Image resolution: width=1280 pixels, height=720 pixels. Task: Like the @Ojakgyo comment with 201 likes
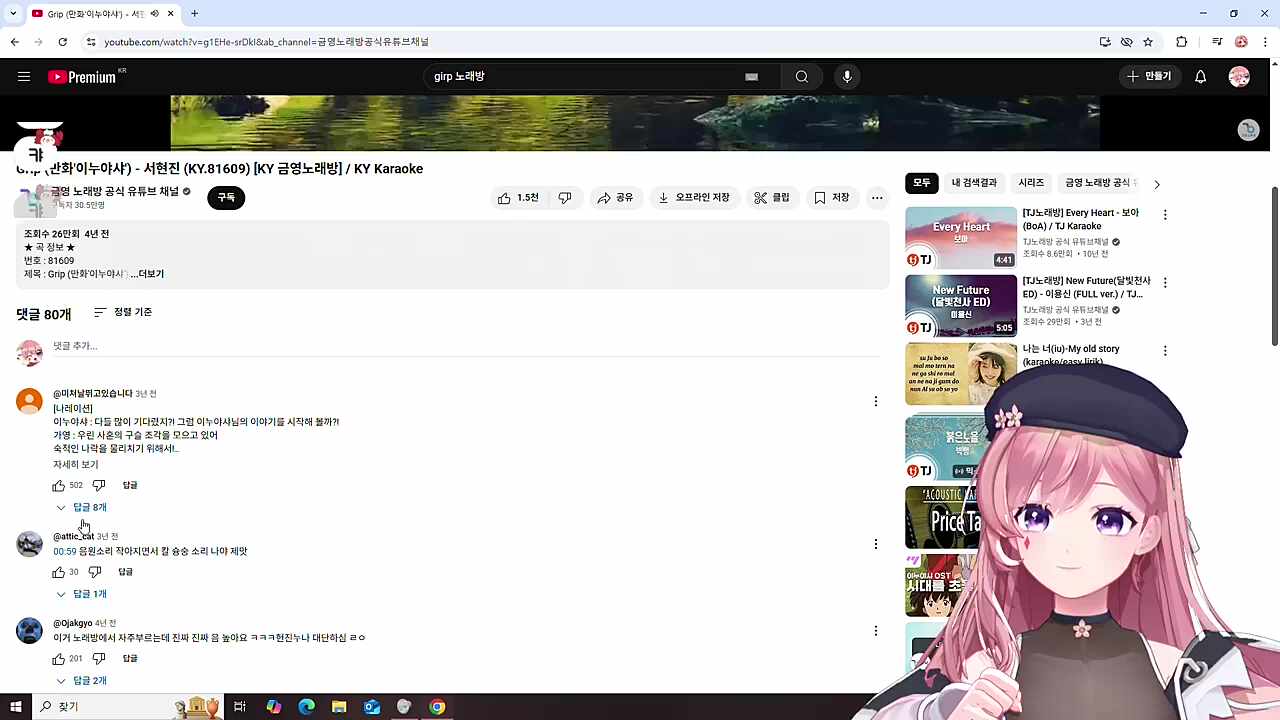[58, 659]
